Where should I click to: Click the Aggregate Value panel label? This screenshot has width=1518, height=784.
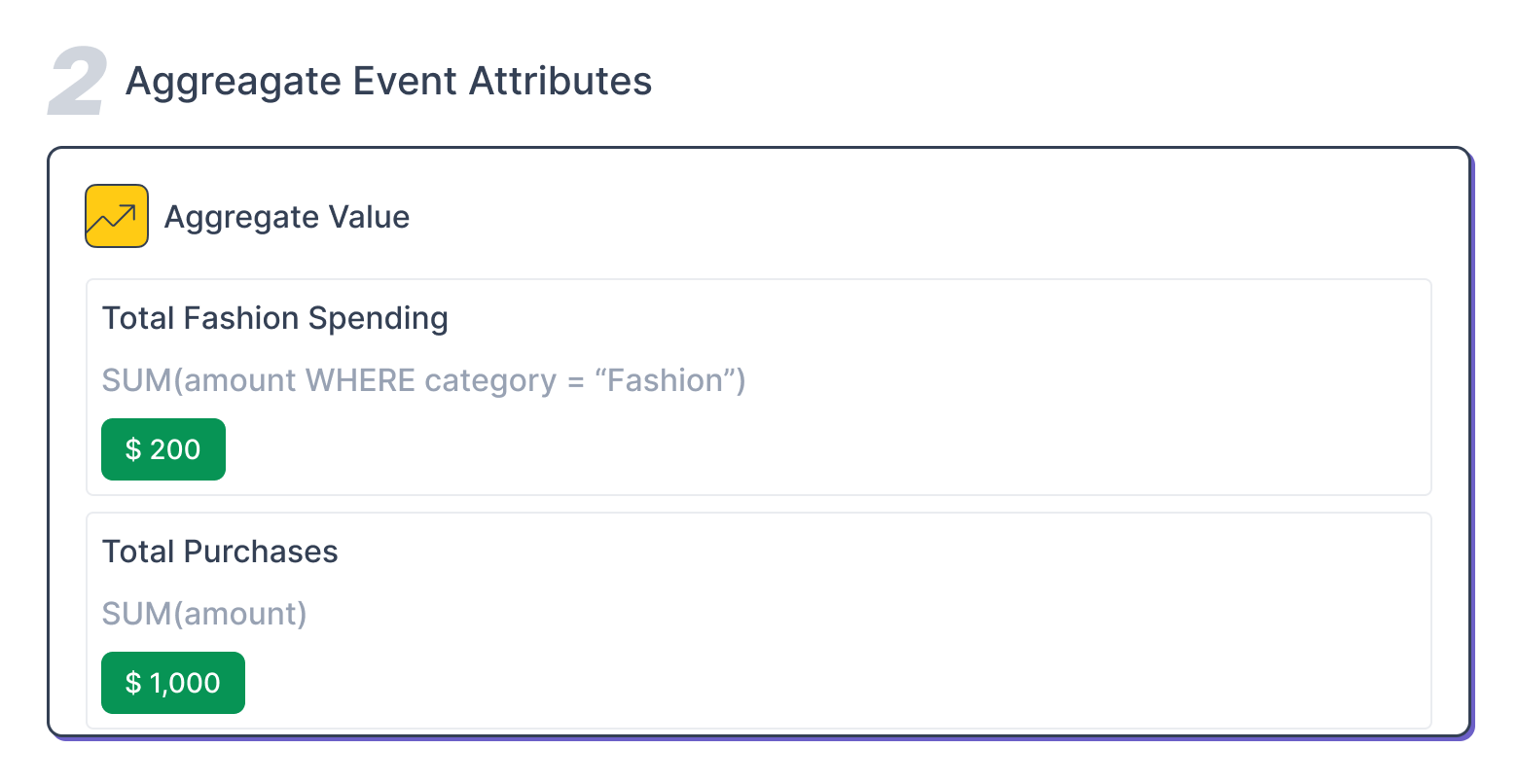[x=286, y=217]
